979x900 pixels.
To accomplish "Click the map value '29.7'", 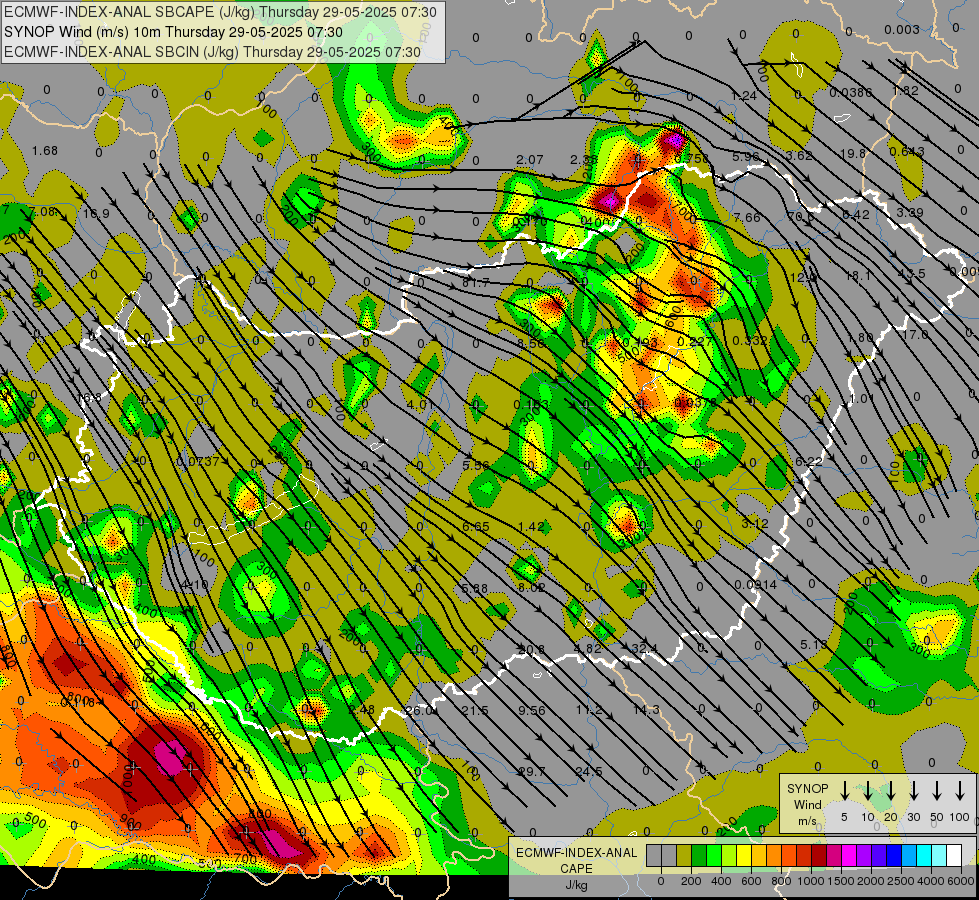I will tap(532, 771).
